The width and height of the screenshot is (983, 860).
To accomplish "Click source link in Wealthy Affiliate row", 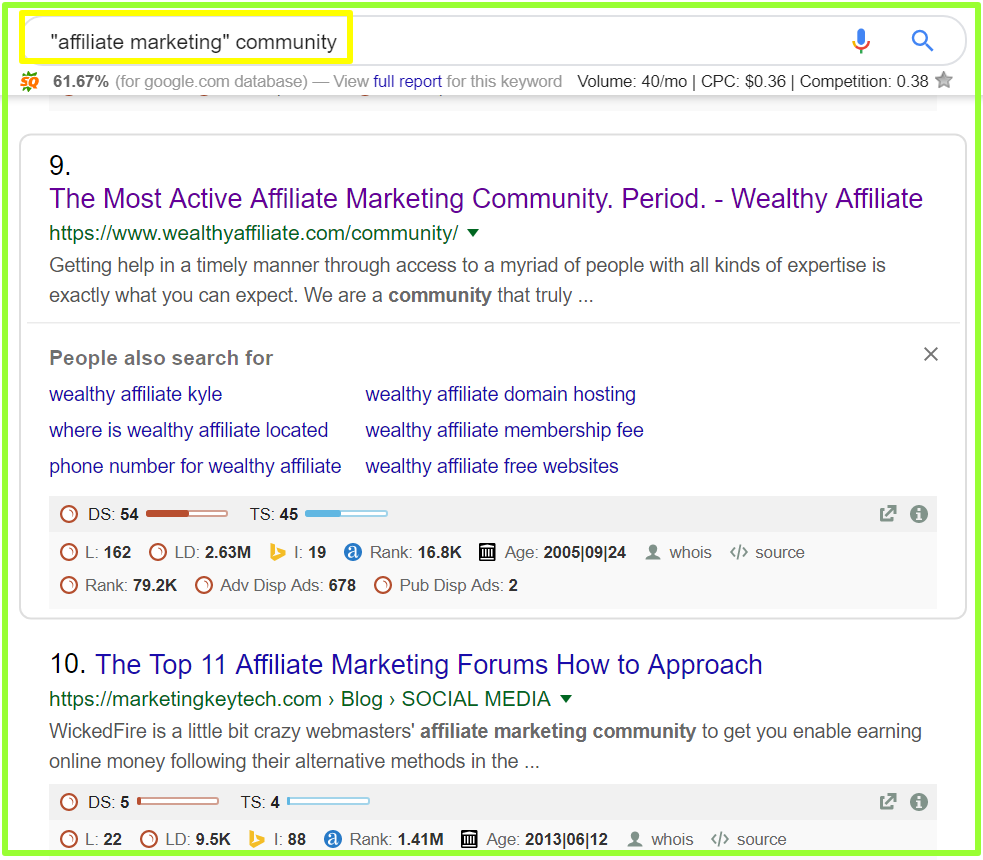I will 780,552.
